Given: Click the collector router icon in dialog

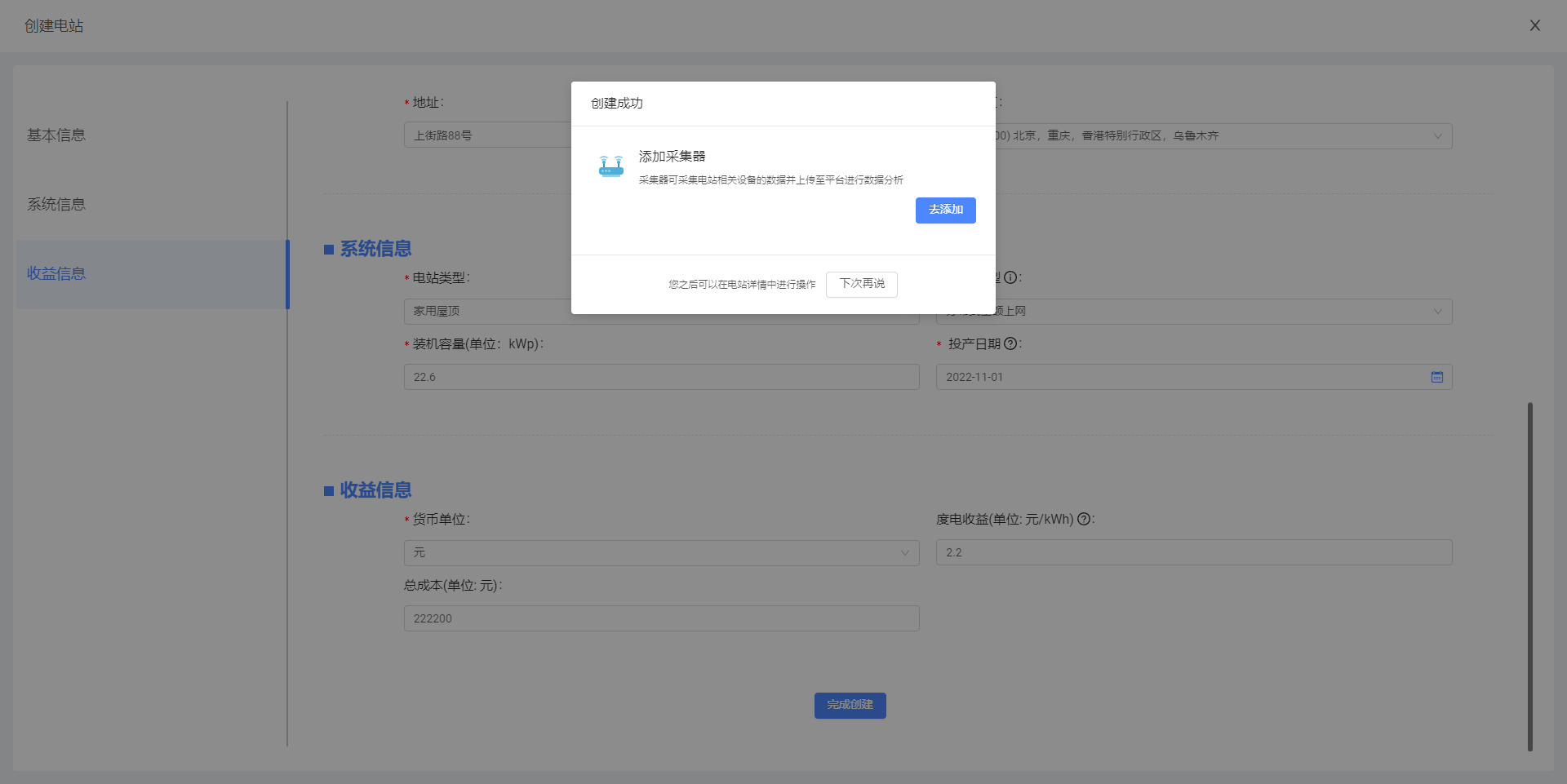Looking at the screenshot, I should [610, 166].
